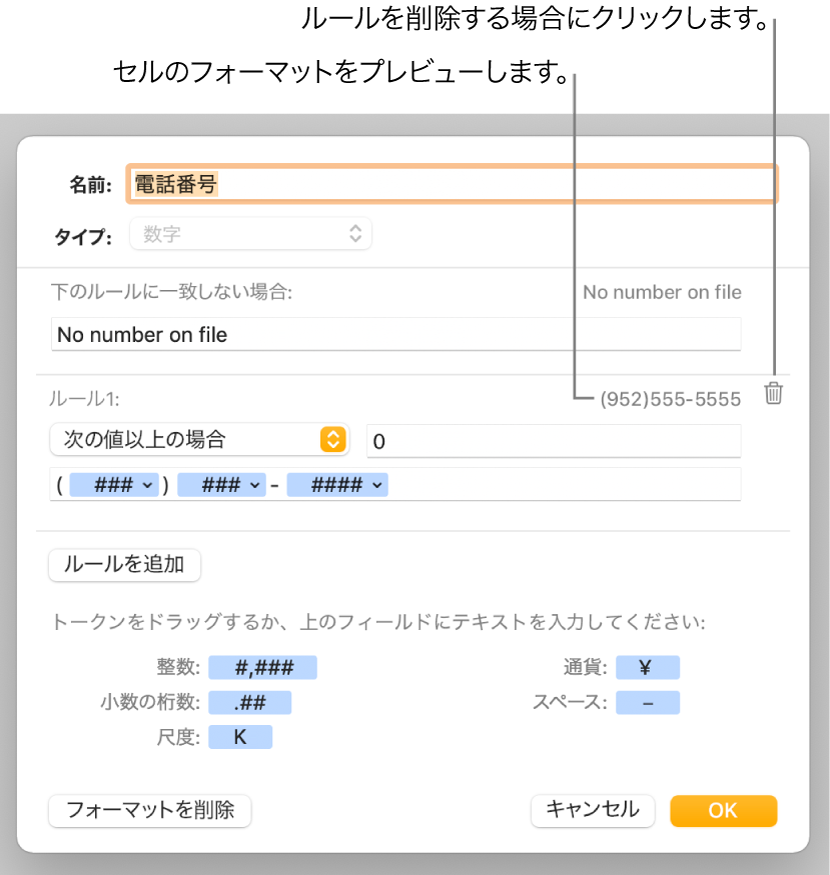Click the No number on file text field
830x875 pixels.
click(x=396, y=334)
